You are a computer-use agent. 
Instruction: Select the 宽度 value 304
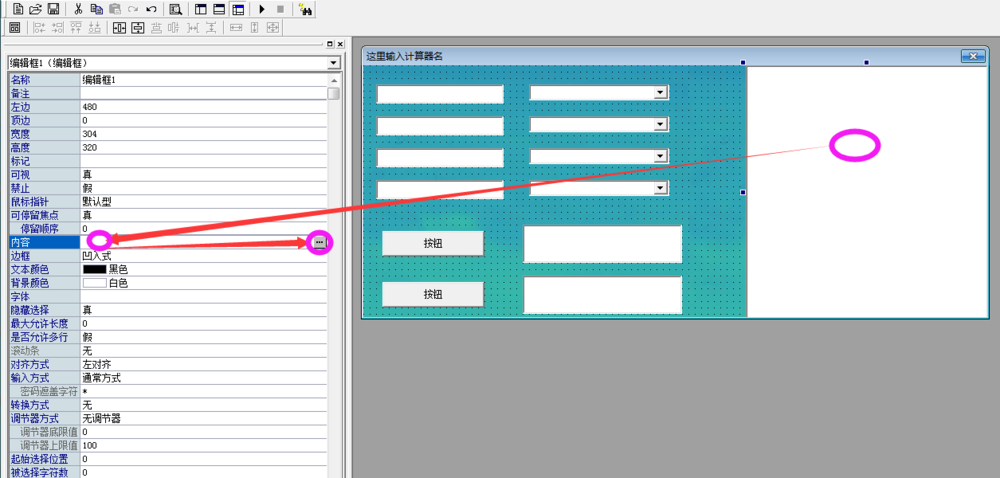coord(90,134)
